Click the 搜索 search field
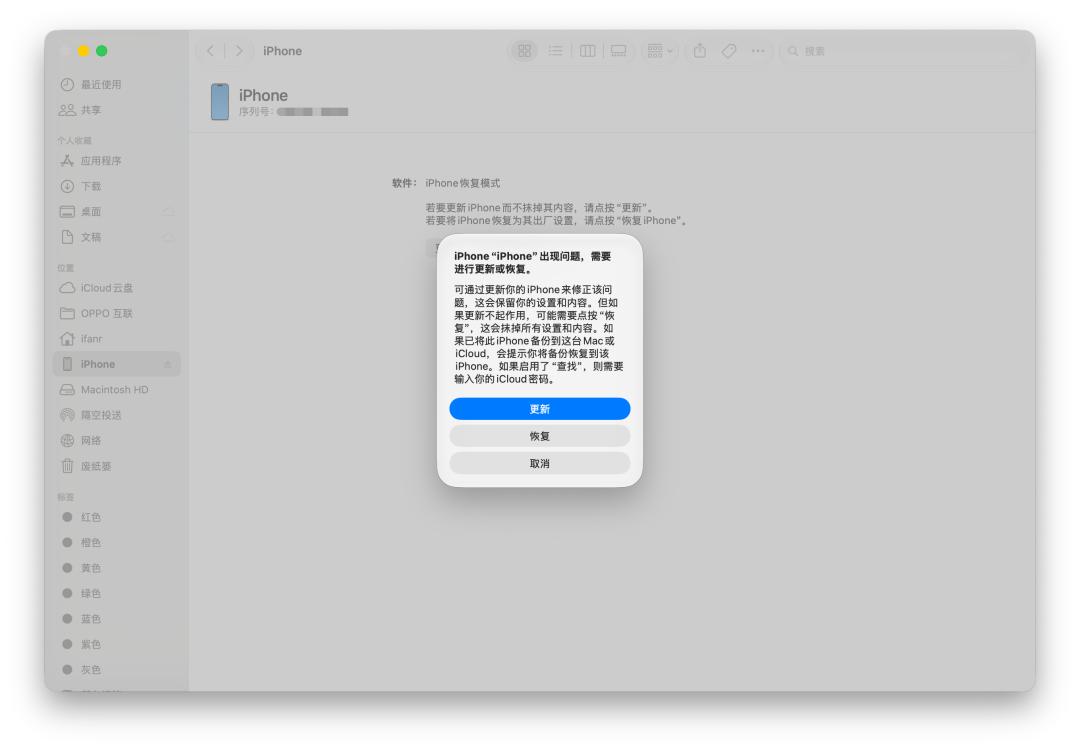Screen dimensions: 1080x750 (900, 51)
